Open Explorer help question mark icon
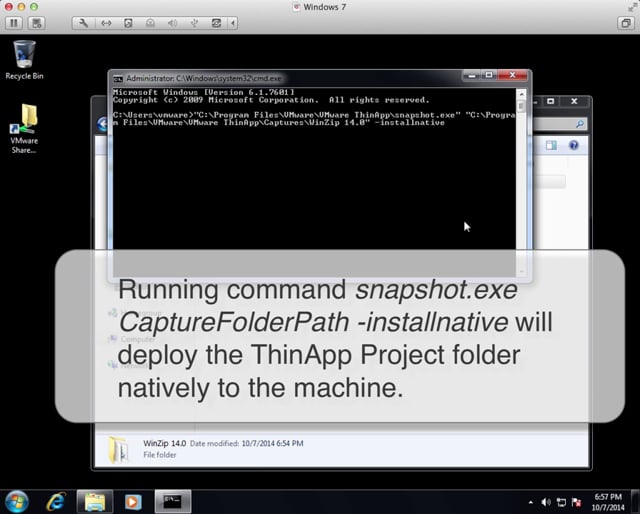Screen dimensions: 640x514 (x=573, y=145)
